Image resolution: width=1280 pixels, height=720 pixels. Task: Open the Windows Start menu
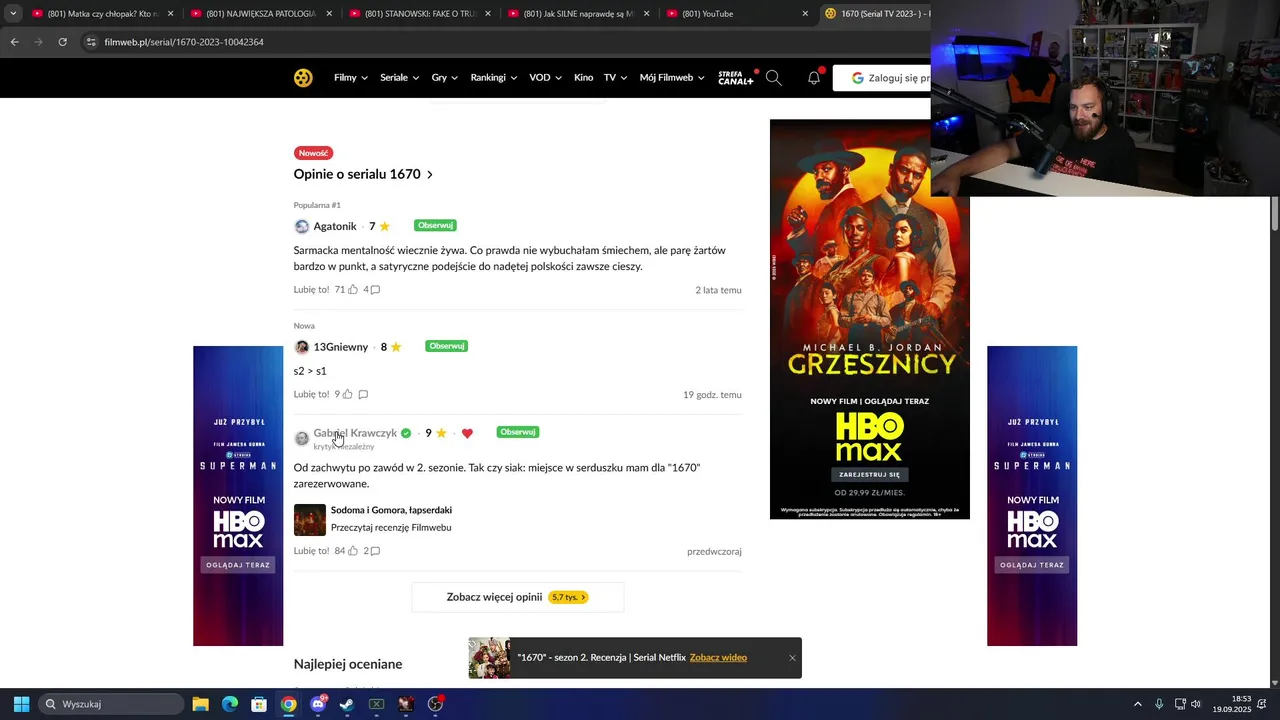[x=21, y=704]
